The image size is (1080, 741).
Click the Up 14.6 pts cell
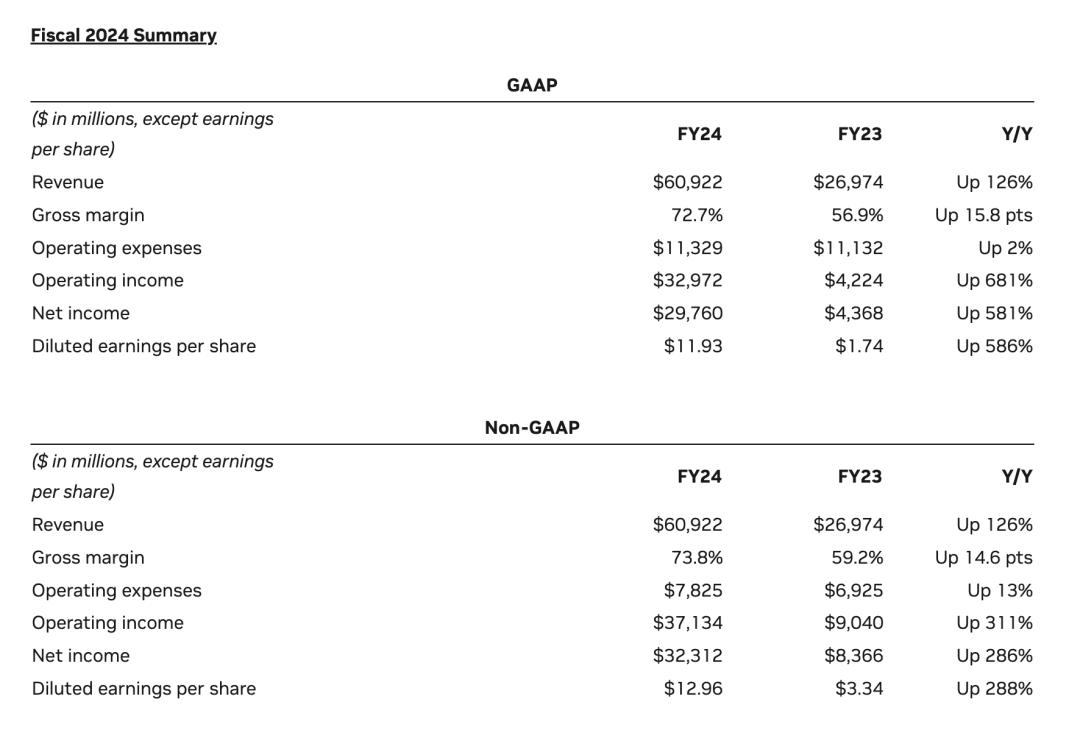[x=984, y=557]
